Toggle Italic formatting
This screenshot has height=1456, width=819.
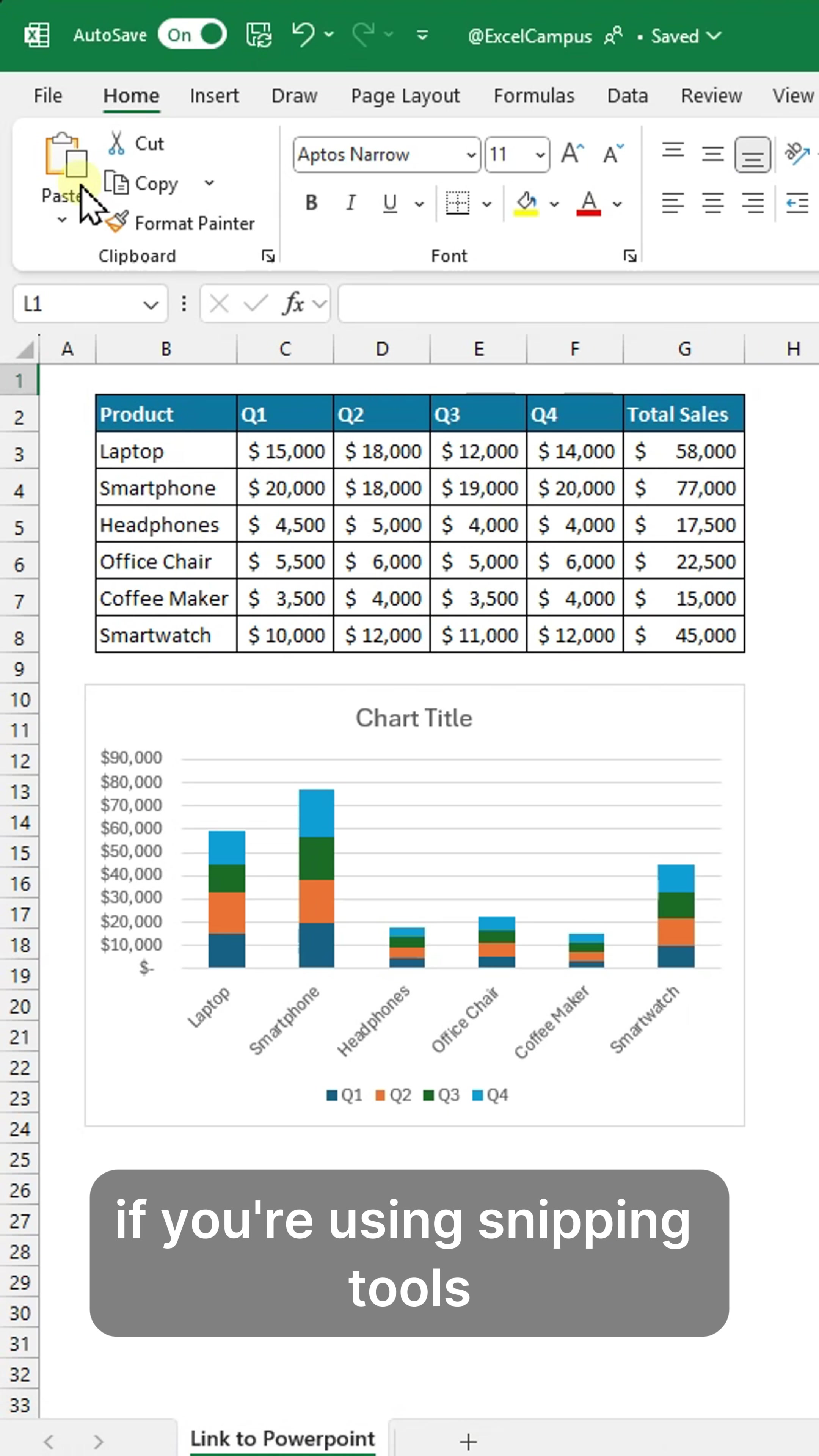point(351,203)
